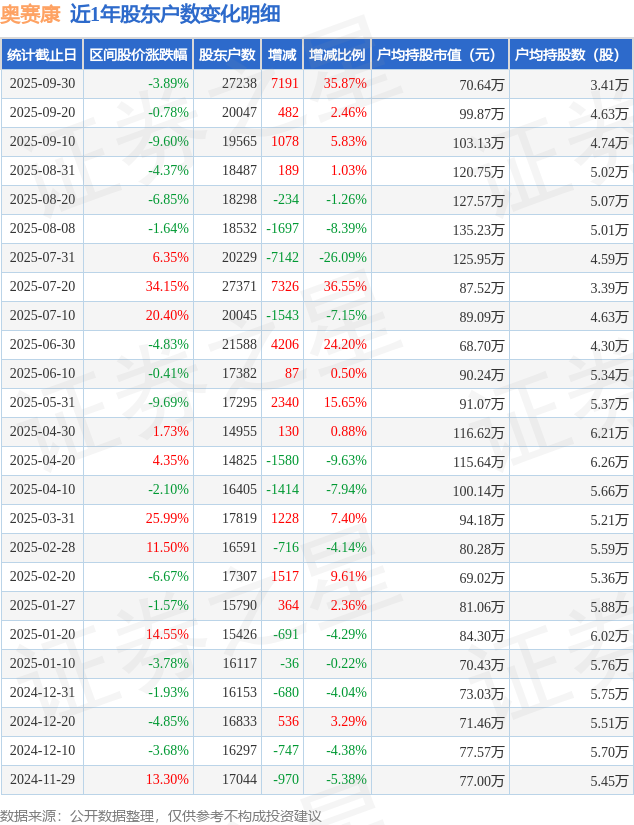Click the 股东户数 column header

click(x=226, y=55)
